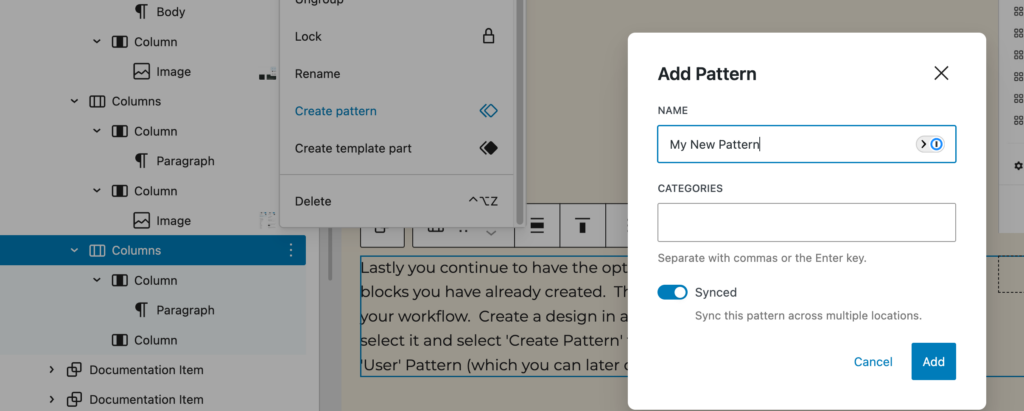Toggle the Synced switch
Screen dimensions: 1024x411
pos(672,293)
